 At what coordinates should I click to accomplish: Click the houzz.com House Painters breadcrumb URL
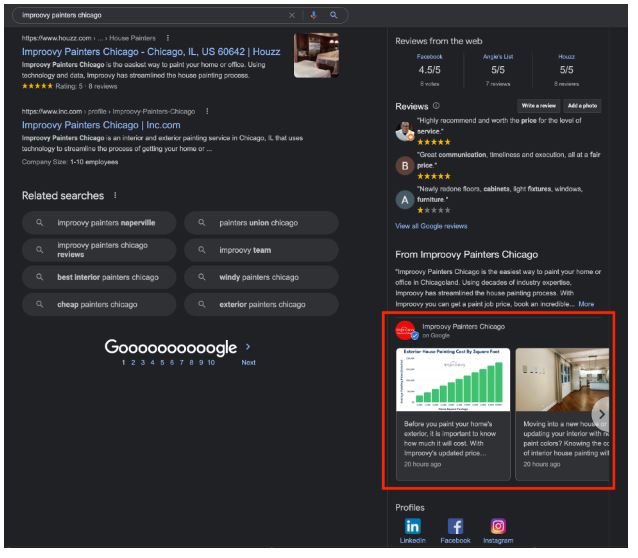(x=90, y=38)
